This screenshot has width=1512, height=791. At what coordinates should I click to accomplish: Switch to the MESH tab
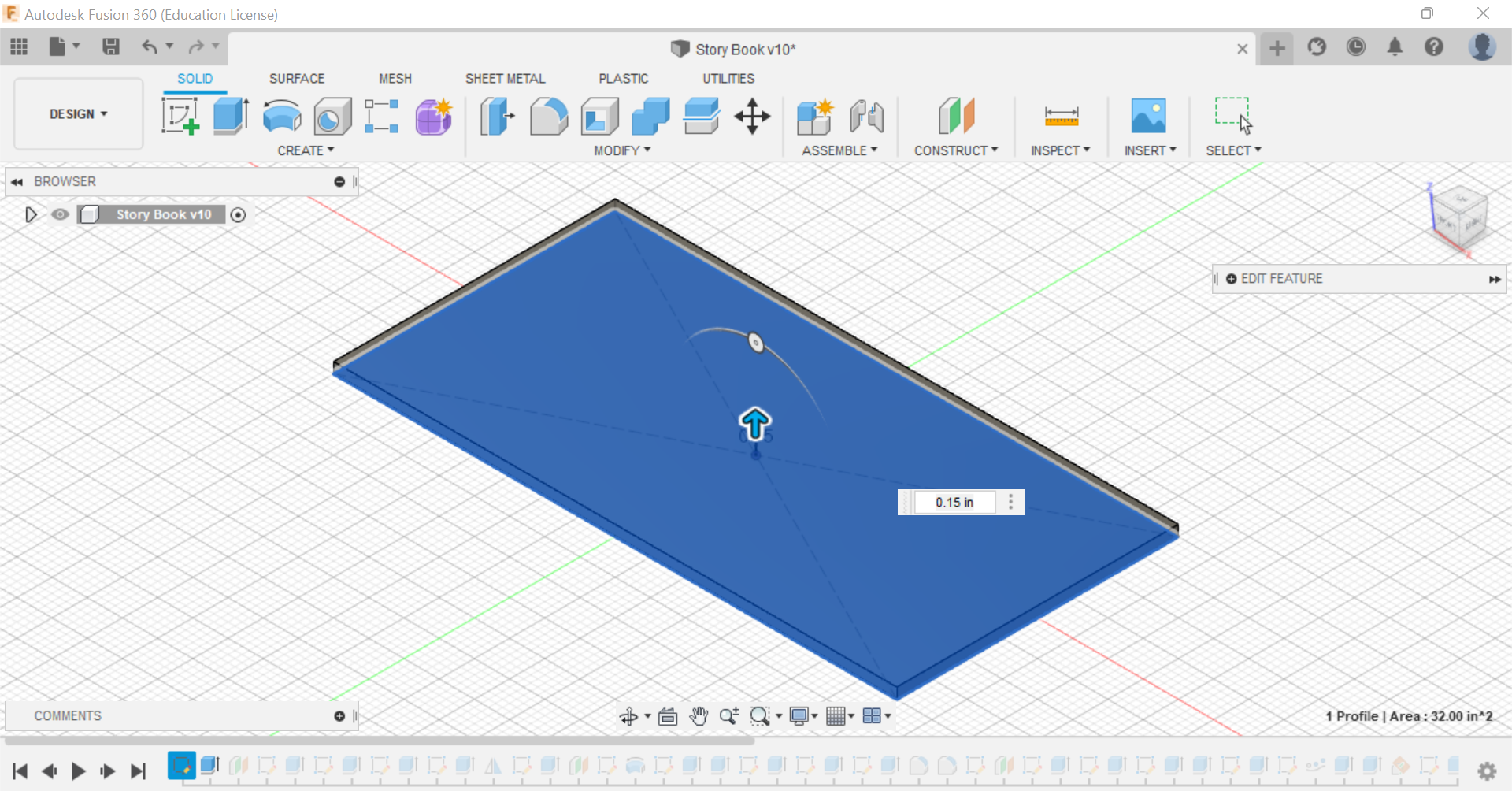click(395, 79)
